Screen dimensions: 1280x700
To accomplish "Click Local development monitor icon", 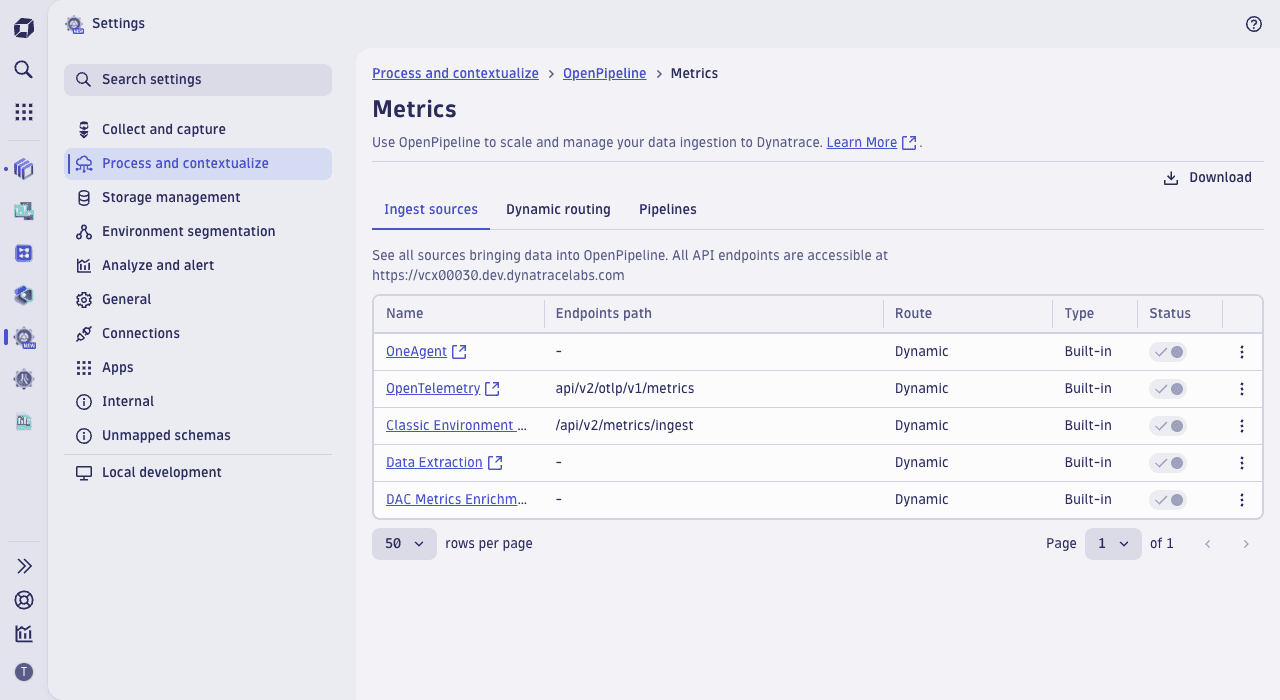I will pyautogui.click(x=84, y=472).
